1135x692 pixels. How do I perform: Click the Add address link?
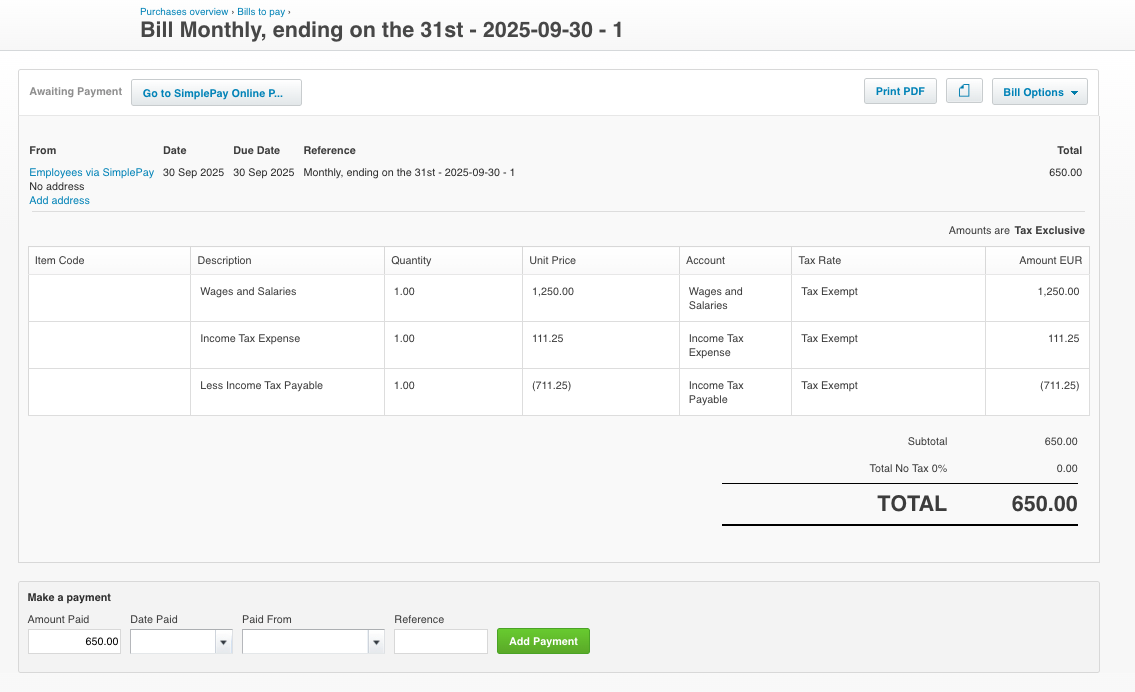click(x=59, y=200)
